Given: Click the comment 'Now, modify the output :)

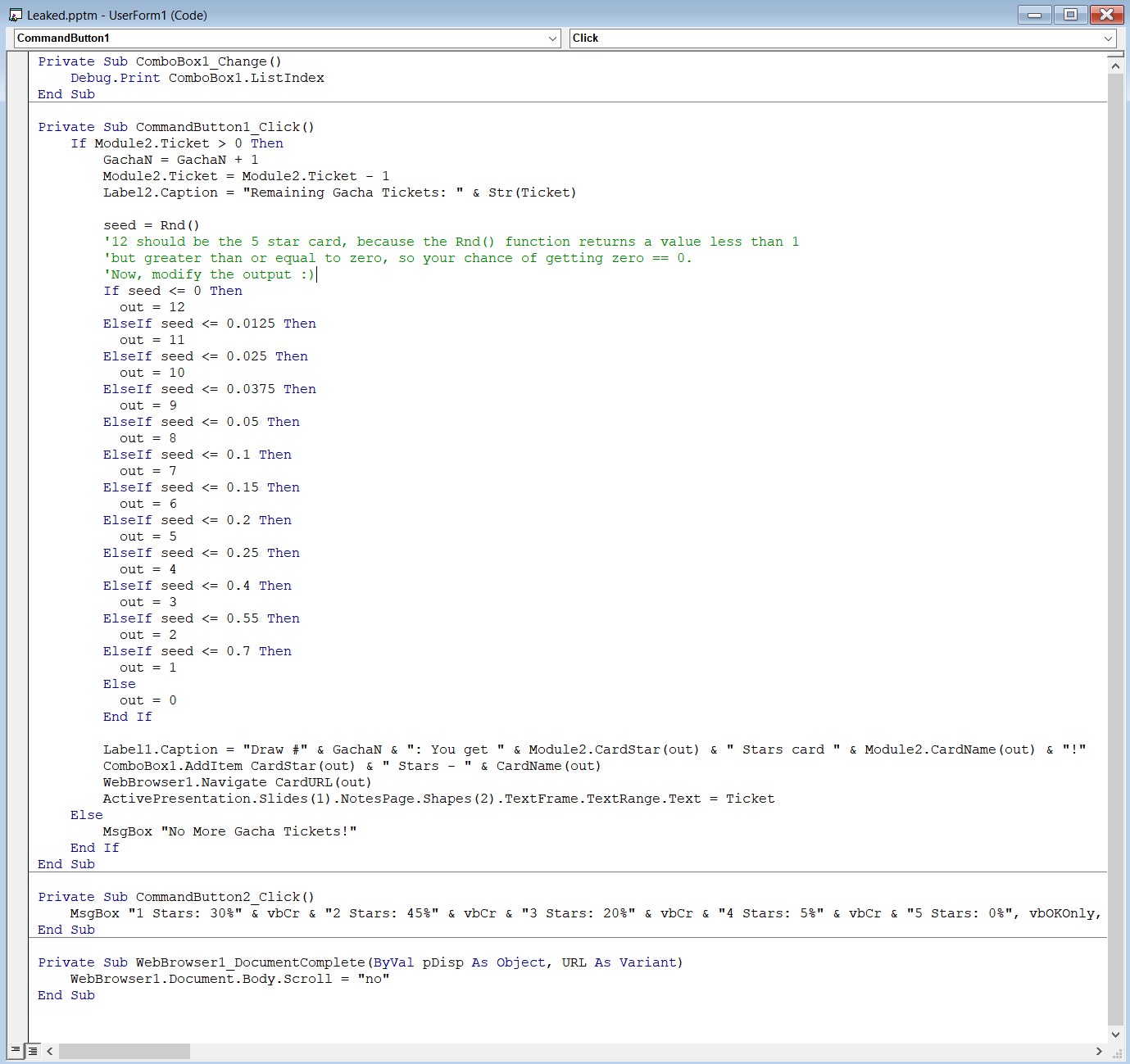Looking at the screenshot, I should [x=209, y=274].
